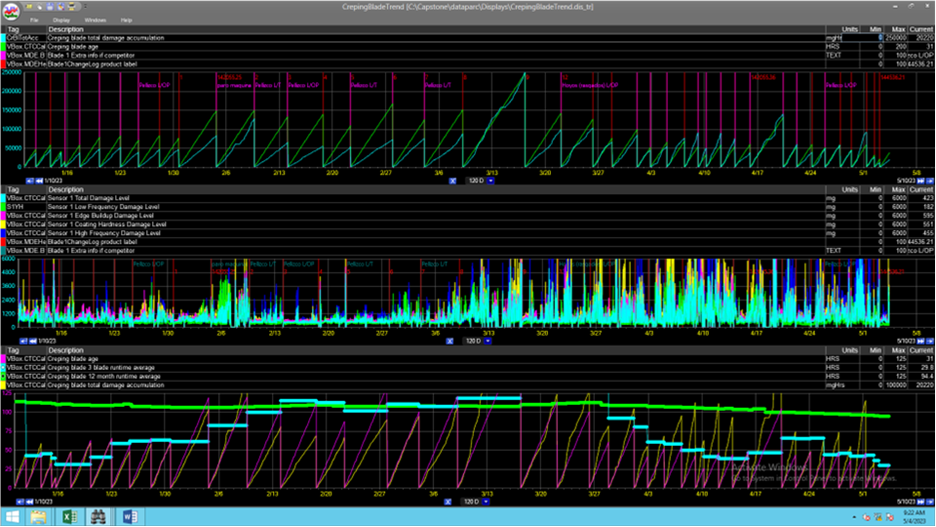Open the Excel app from the taskbar
This screenshot has height=527, width=936.
pos(69,517)
